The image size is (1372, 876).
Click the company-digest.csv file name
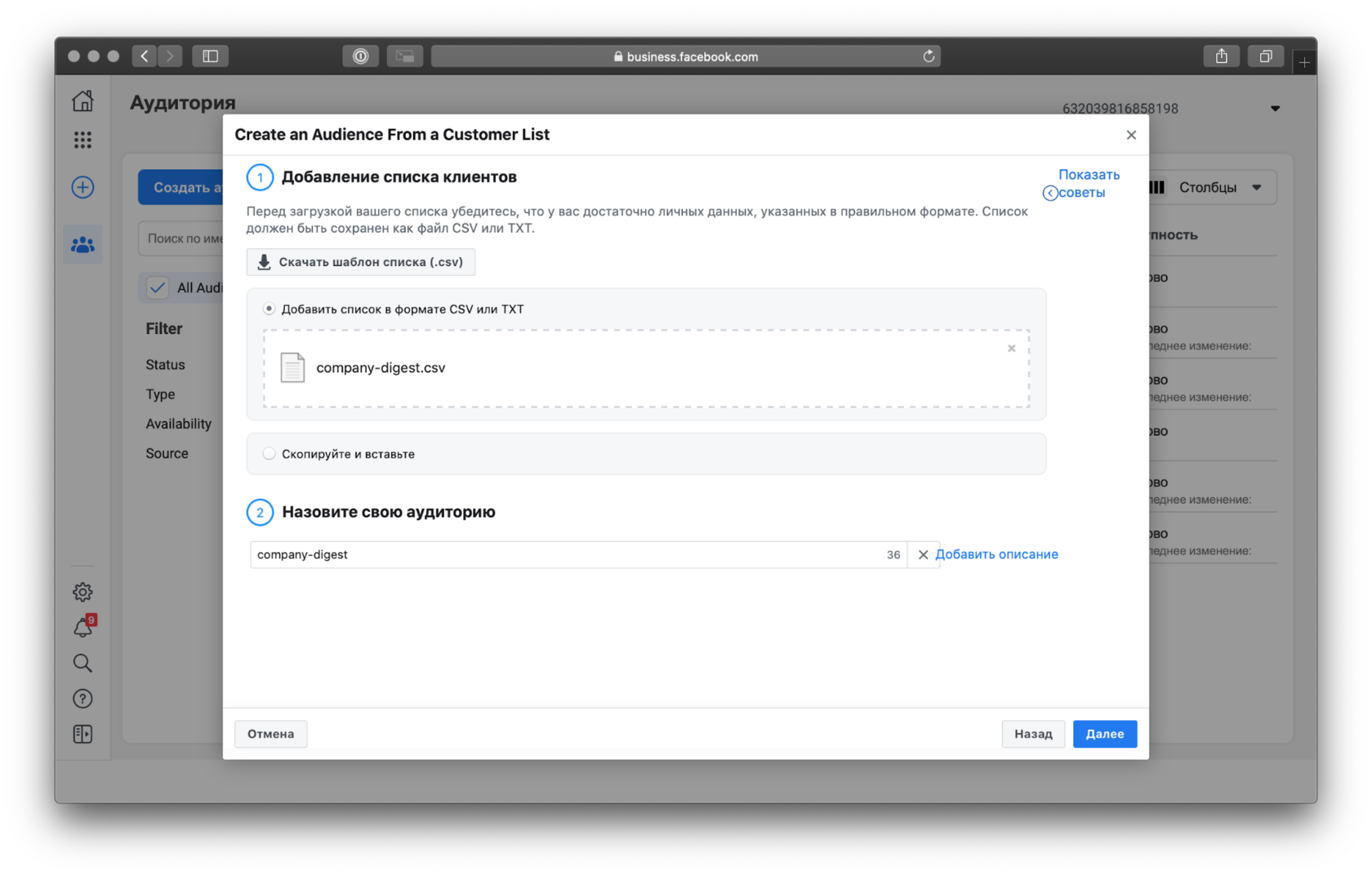point(381,367)
